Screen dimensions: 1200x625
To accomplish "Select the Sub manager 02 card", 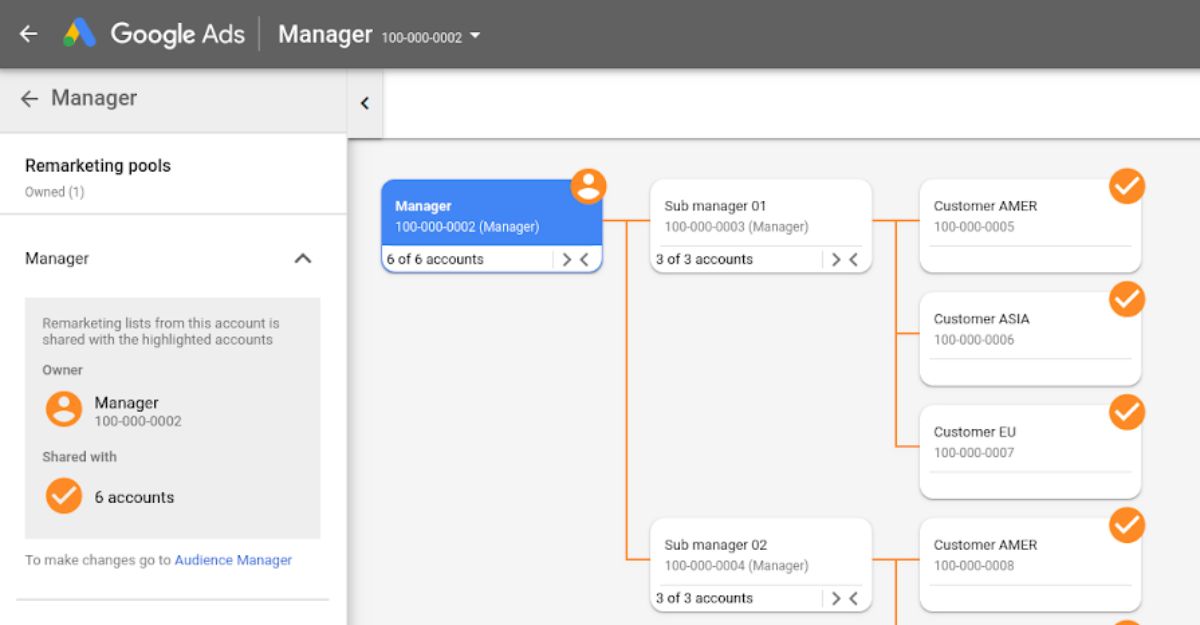I will point(761,565).
